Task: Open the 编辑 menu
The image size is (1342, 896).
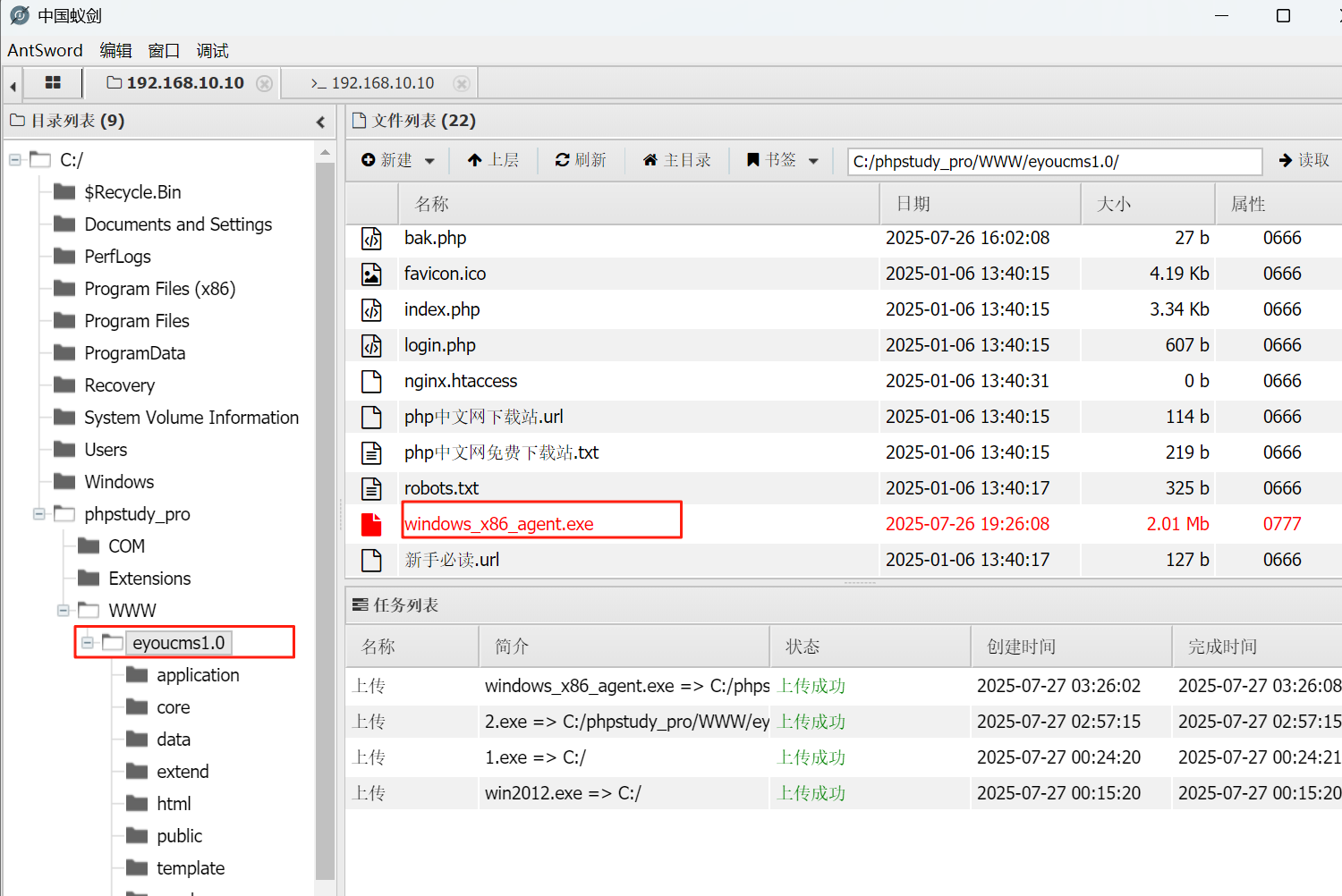Action: pos(115,50)
